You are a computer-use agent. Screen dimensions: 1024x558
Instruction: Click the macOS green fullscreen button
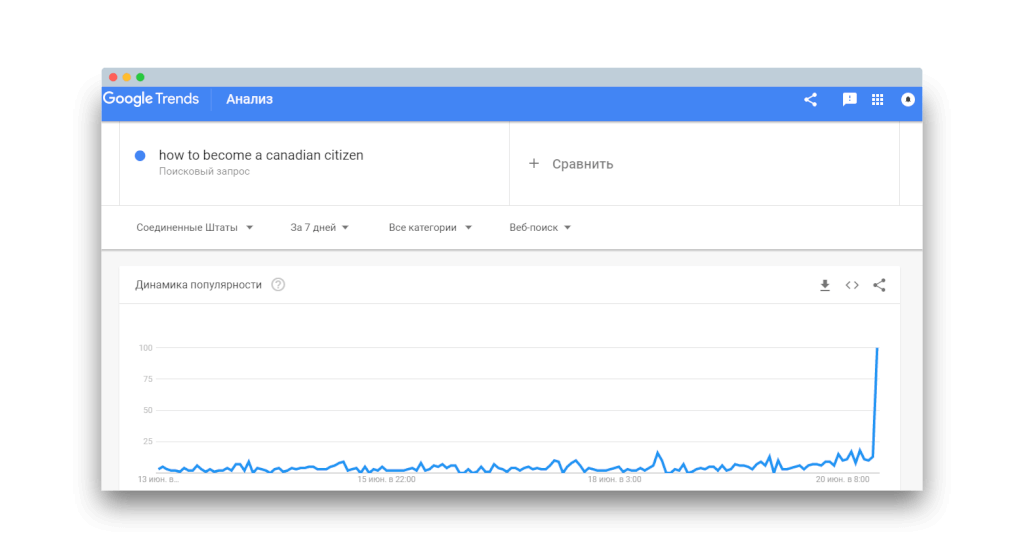tap(141, 77)
